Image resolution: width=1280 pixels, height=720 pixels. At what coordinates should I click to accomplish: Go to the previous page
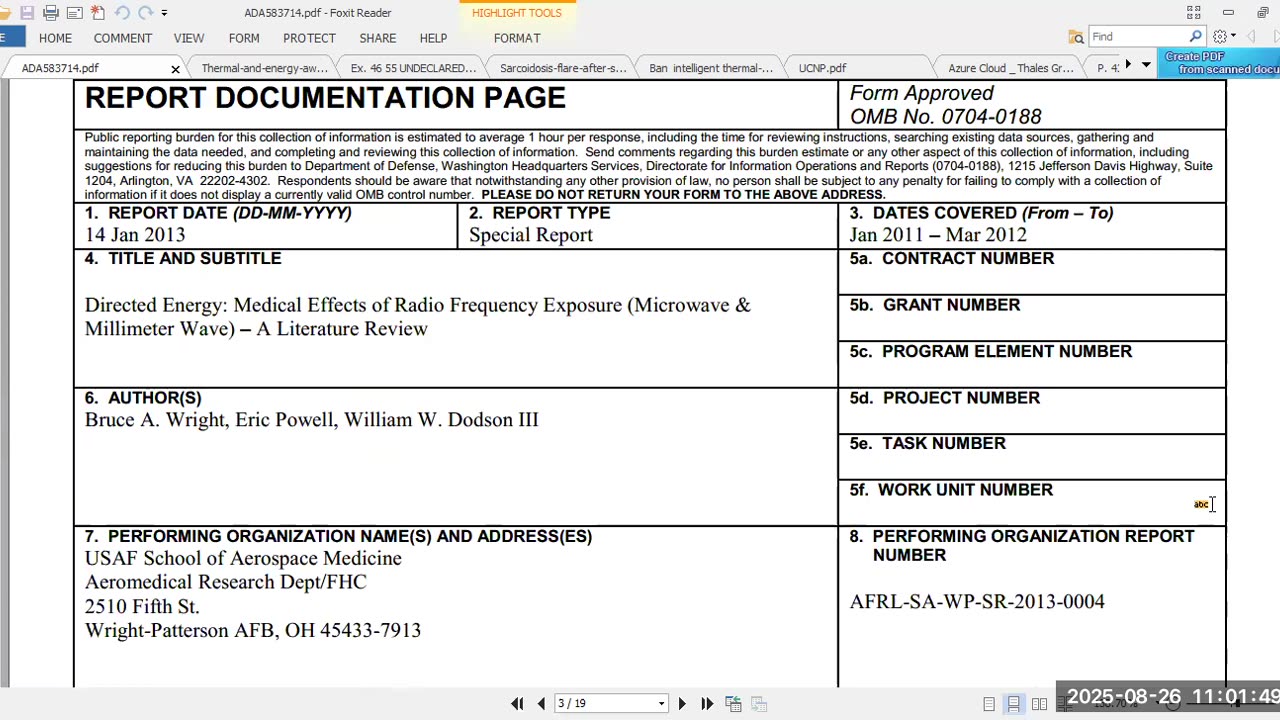[x=541, y=704]
